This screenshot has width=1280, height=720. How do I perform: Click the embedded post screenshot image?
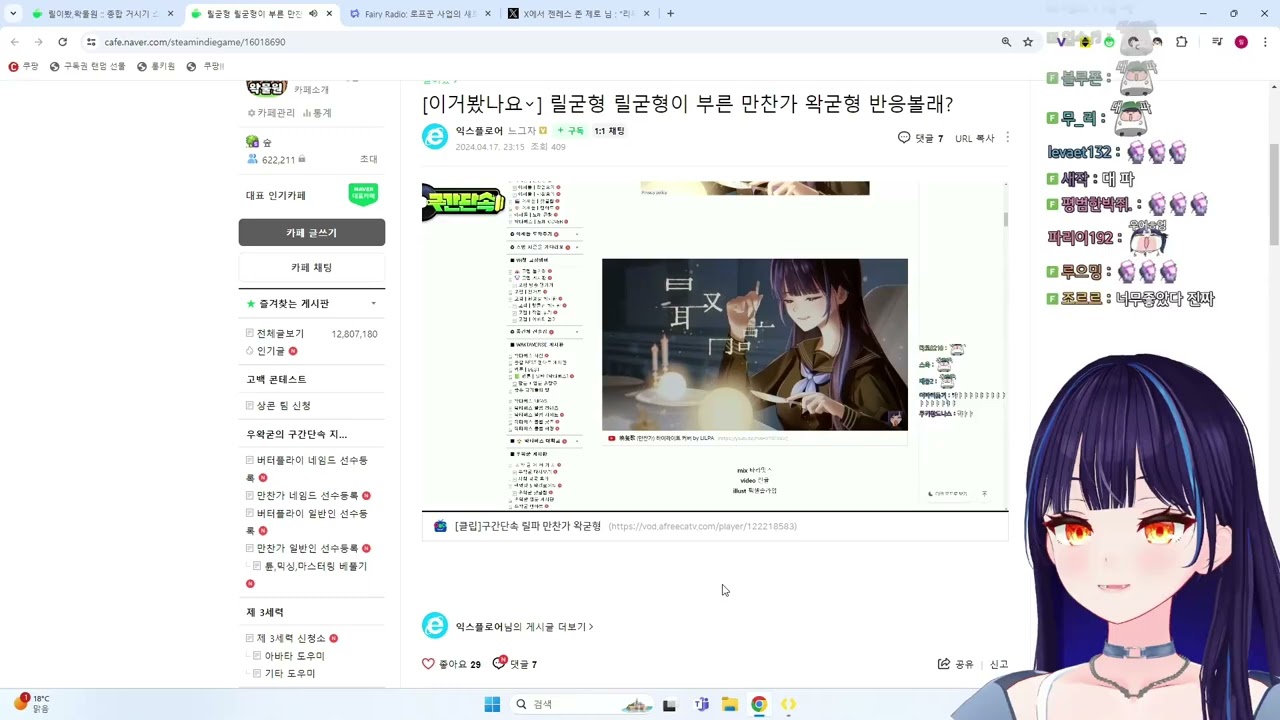(714, 345)
